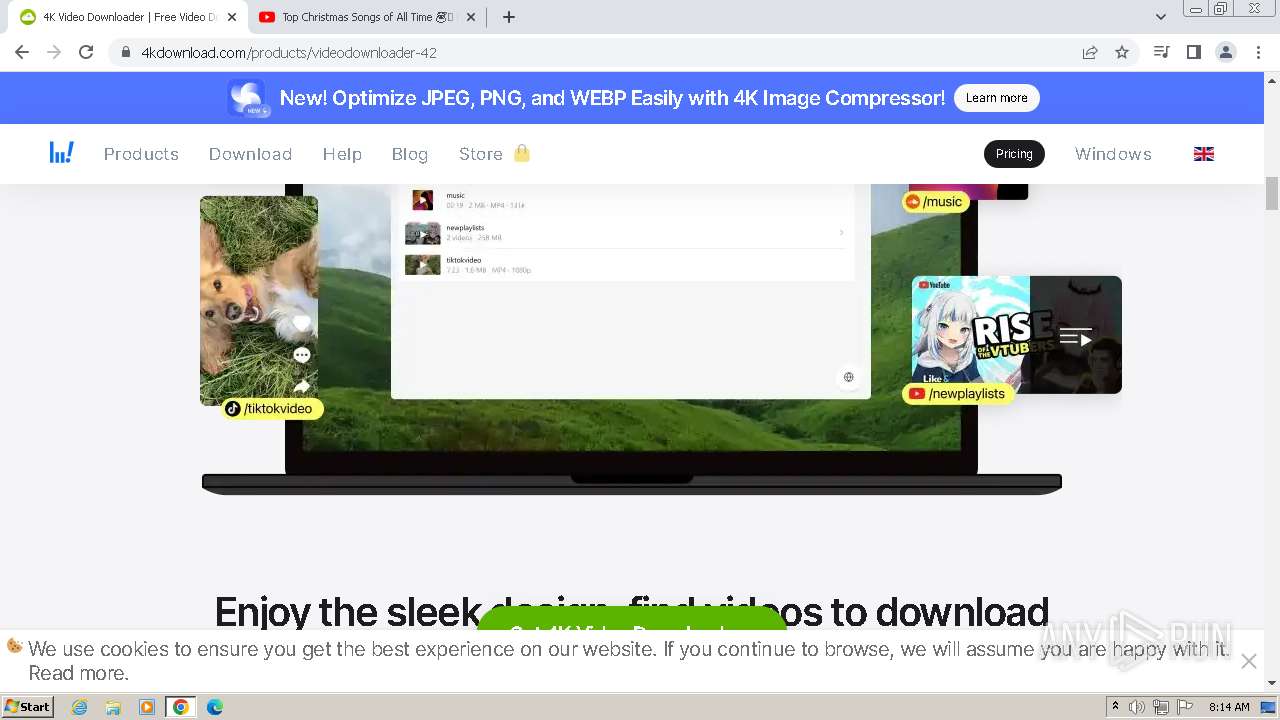Open the Store link
The width and height of the screenshot is (1280, 720).
point(480,154)
